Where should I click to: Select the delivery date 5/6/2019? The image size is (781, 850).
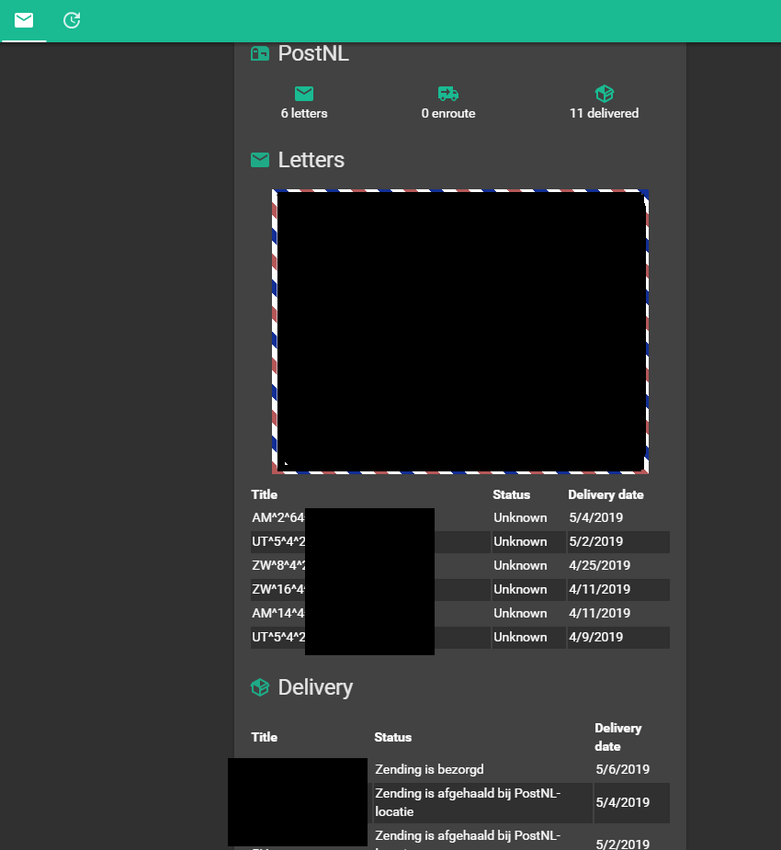pos(623,769)
